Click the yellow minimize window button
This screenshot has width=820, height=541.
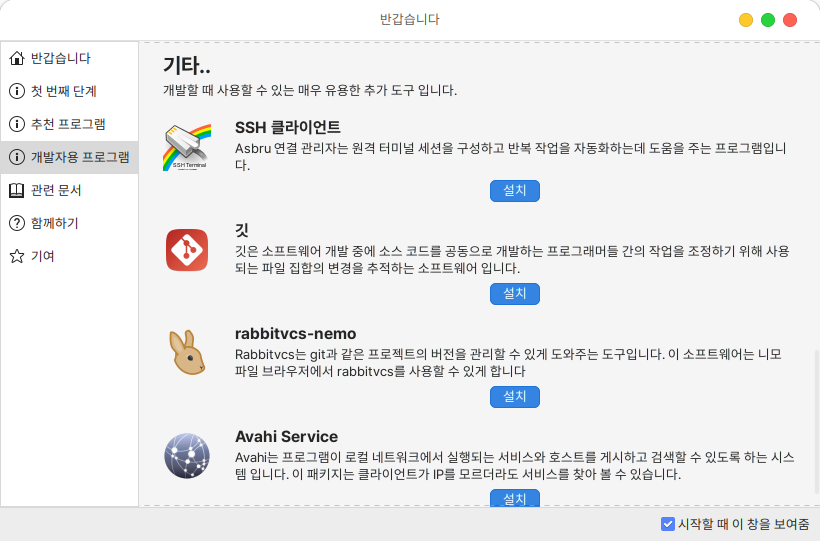[746, 20]
